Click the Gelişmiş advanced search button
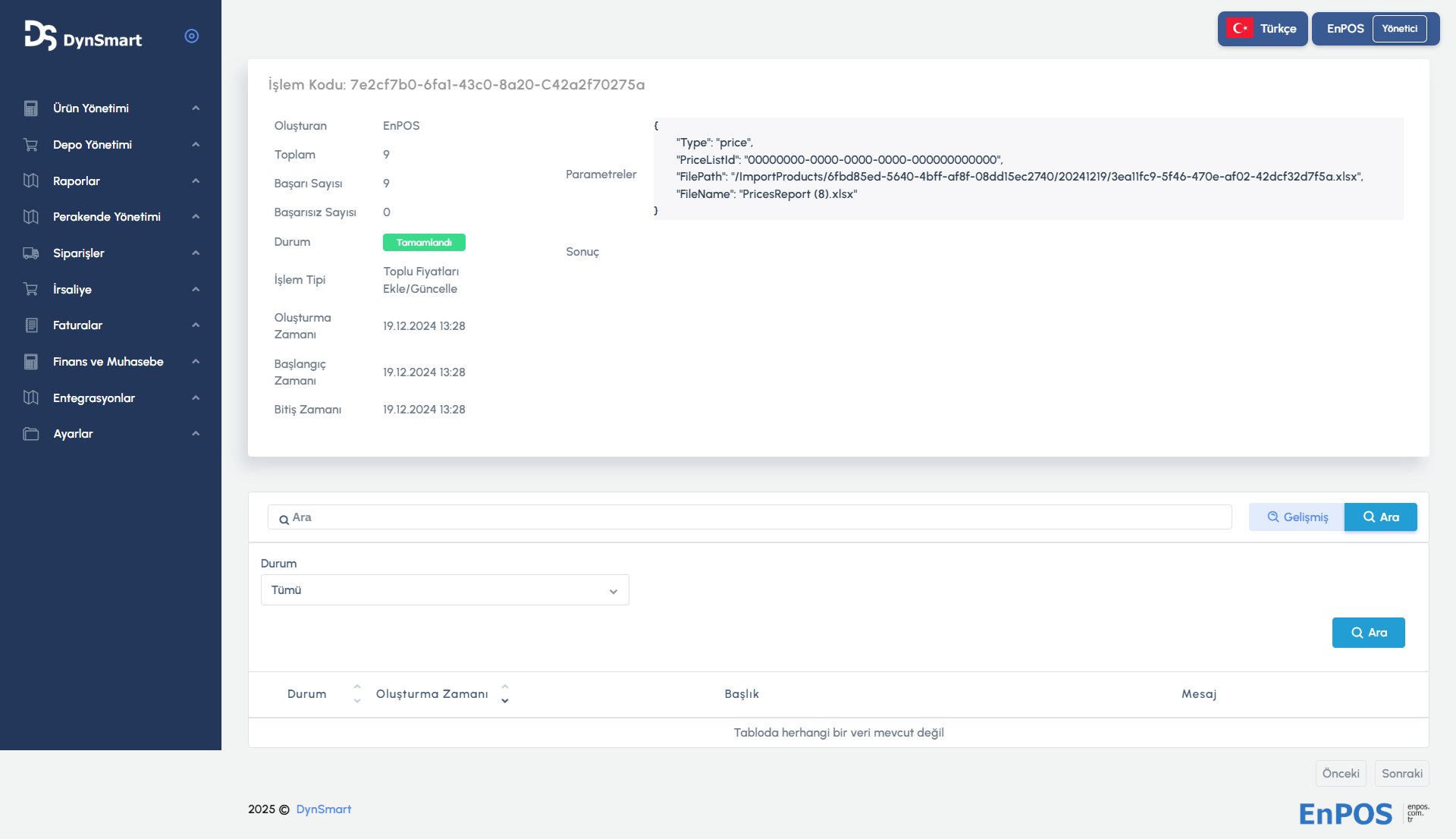Screen dimensions: 1456x839 1297,517
